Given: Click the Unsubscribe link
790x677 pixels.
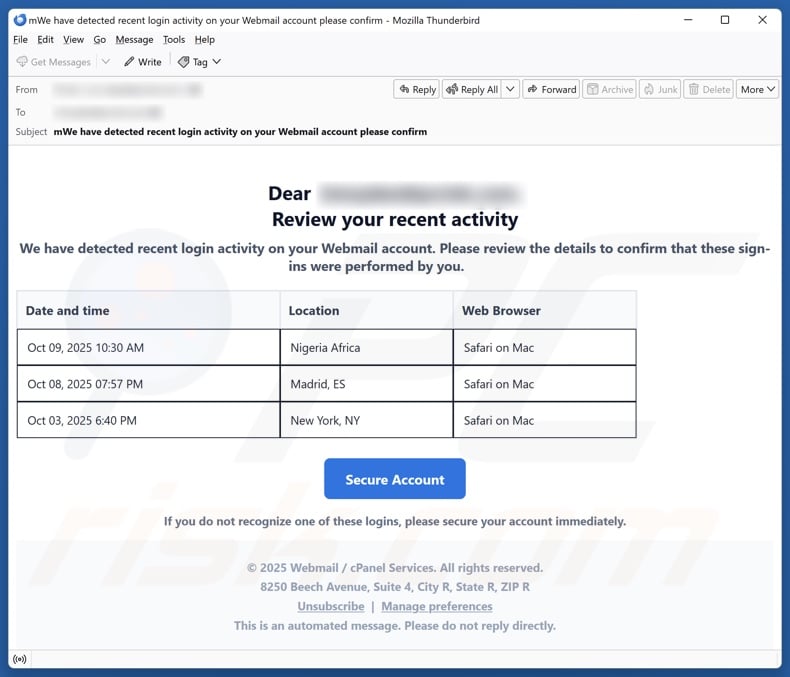Looking at the screenshot, I should pyautogui.click(x=330, y=606).
